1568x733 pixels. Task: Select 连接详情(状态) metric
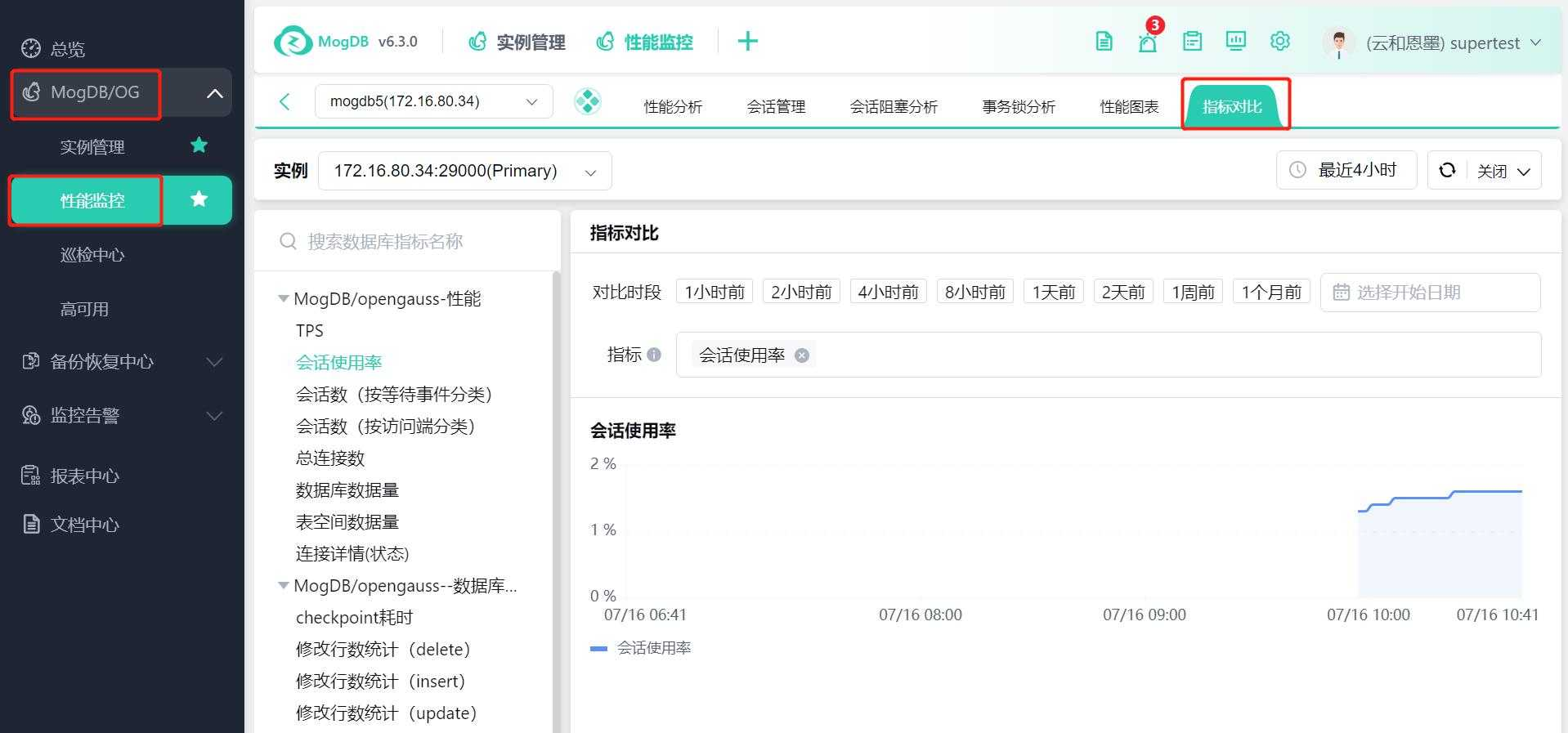pos(352,553)
